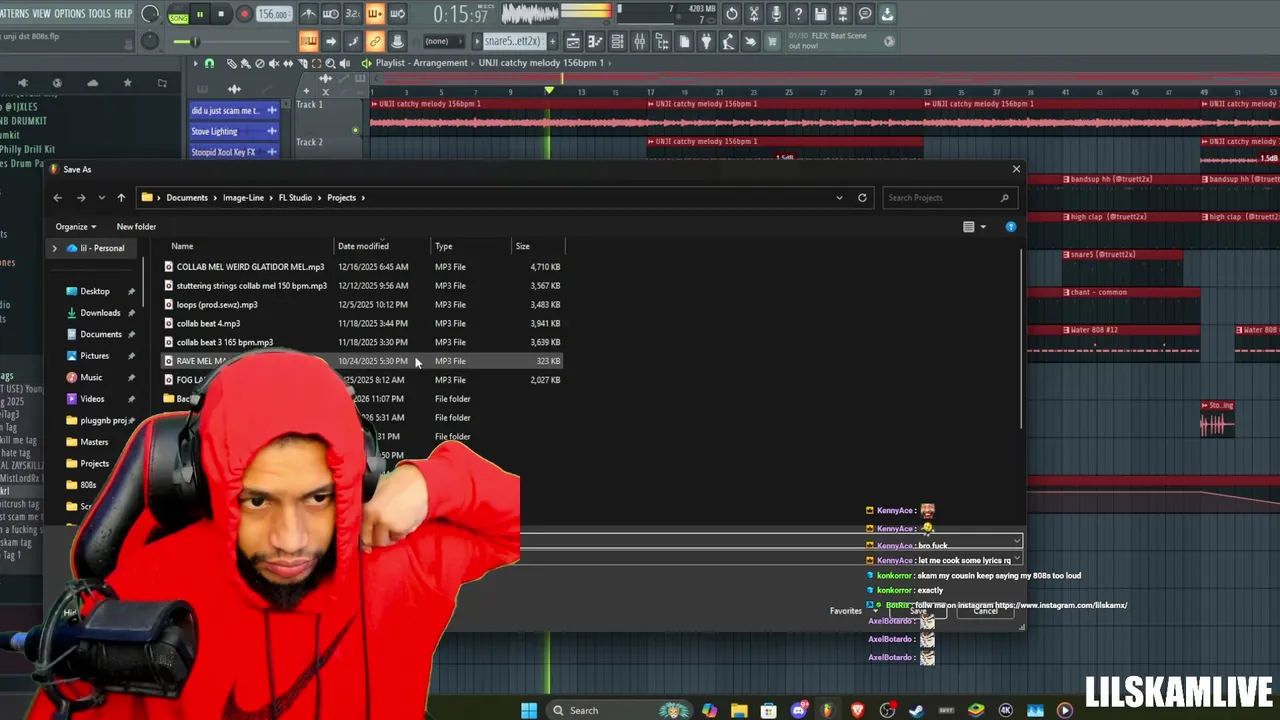Arm the red record button
The height and width of the screenshot is (720, 1280).
(x=243, y=14)
